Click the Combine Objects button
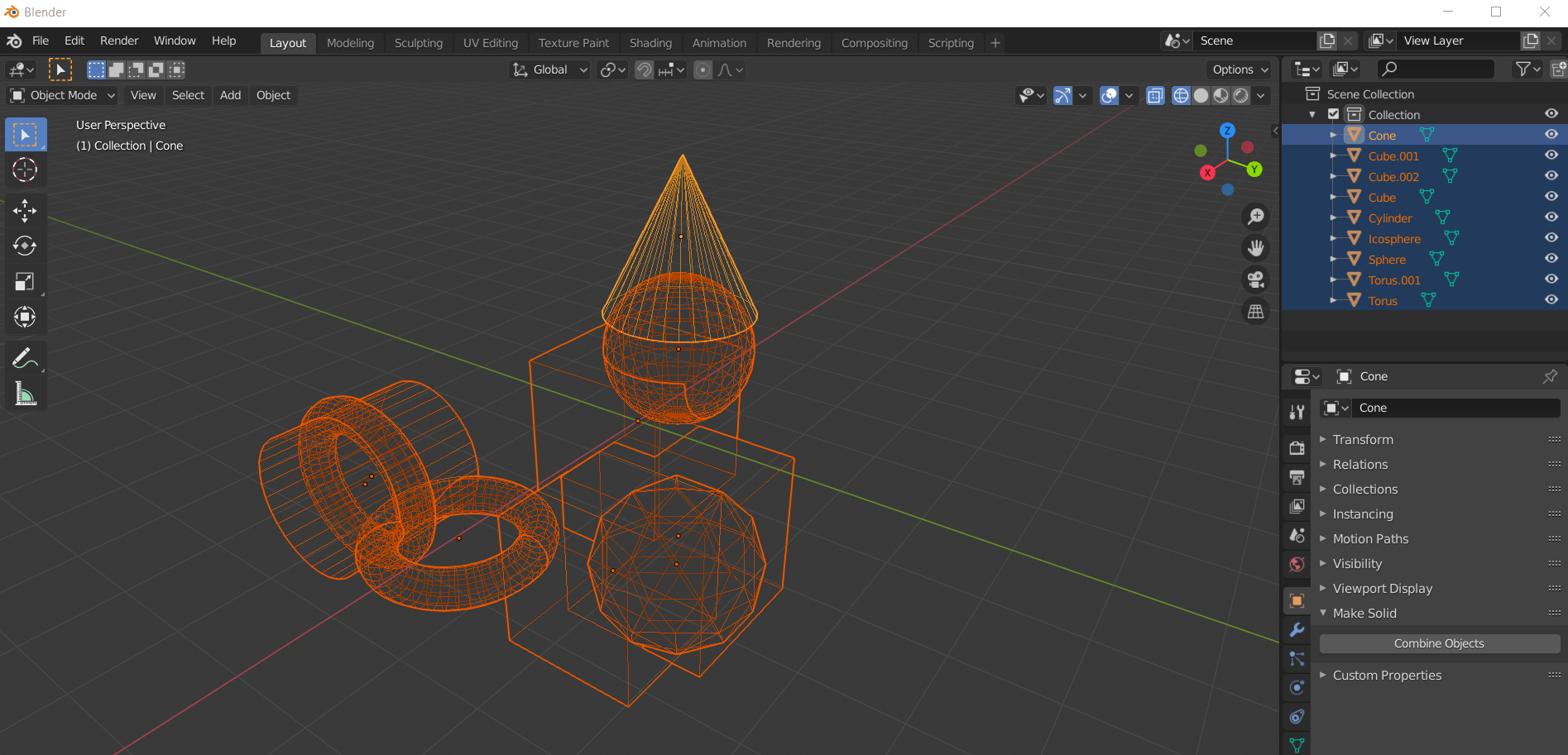This screenshot has height=755, width=1568. tap(1438, 643)
